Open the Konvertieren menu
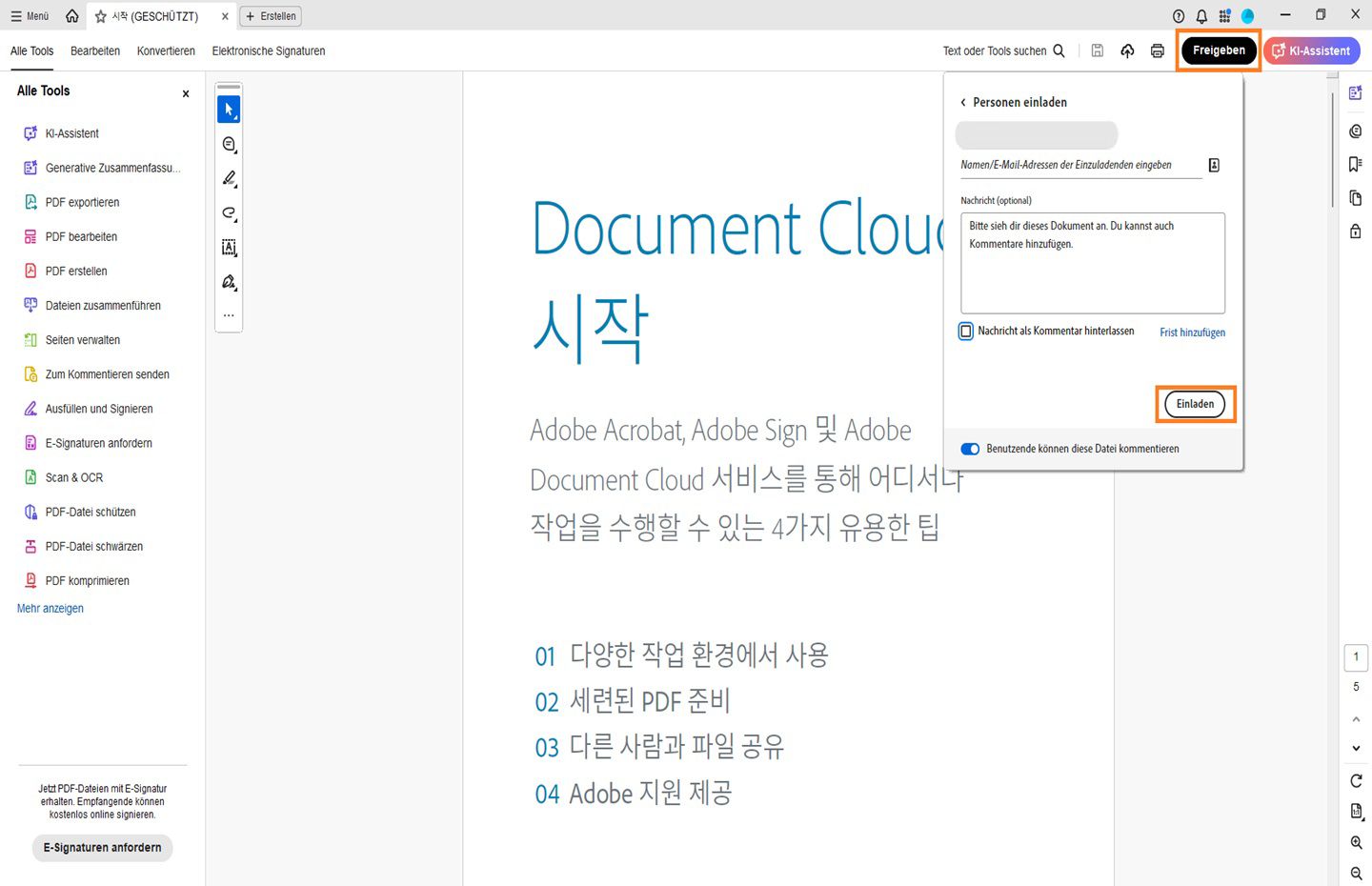The image size is (1372, 886). click(166, 51)
